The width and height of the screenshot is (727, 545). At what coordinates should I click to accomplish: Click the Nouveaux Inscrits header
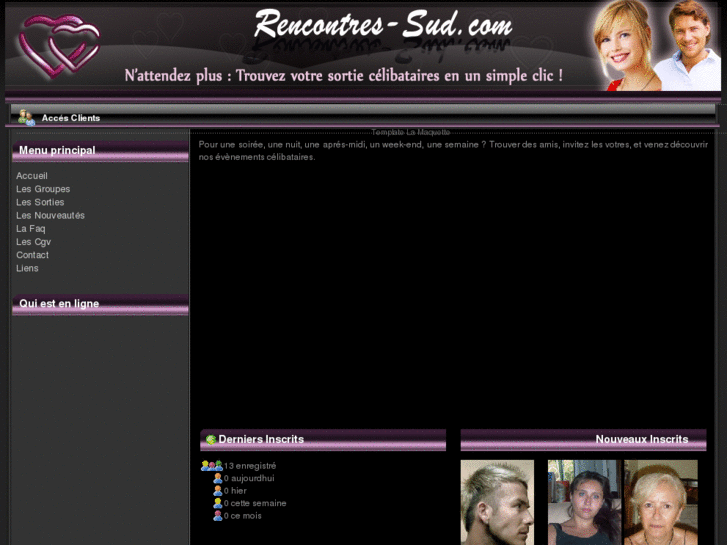coord(583,440)
